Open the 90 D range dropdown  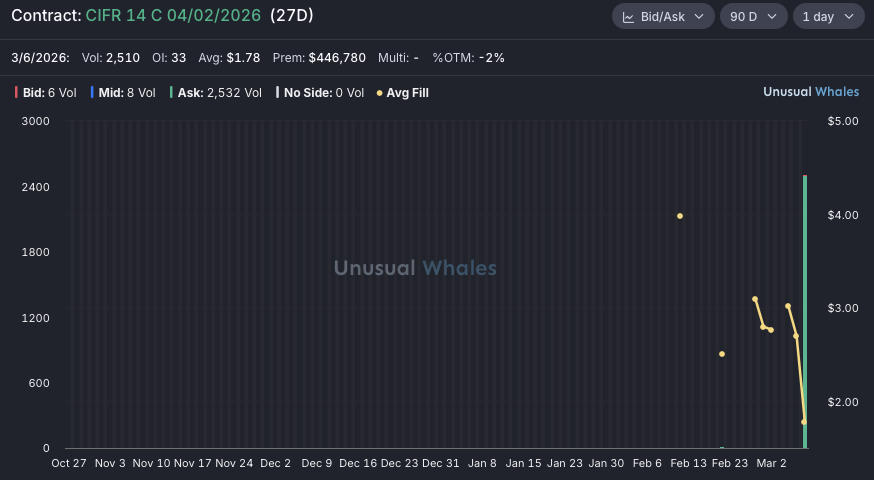point(753,17)
